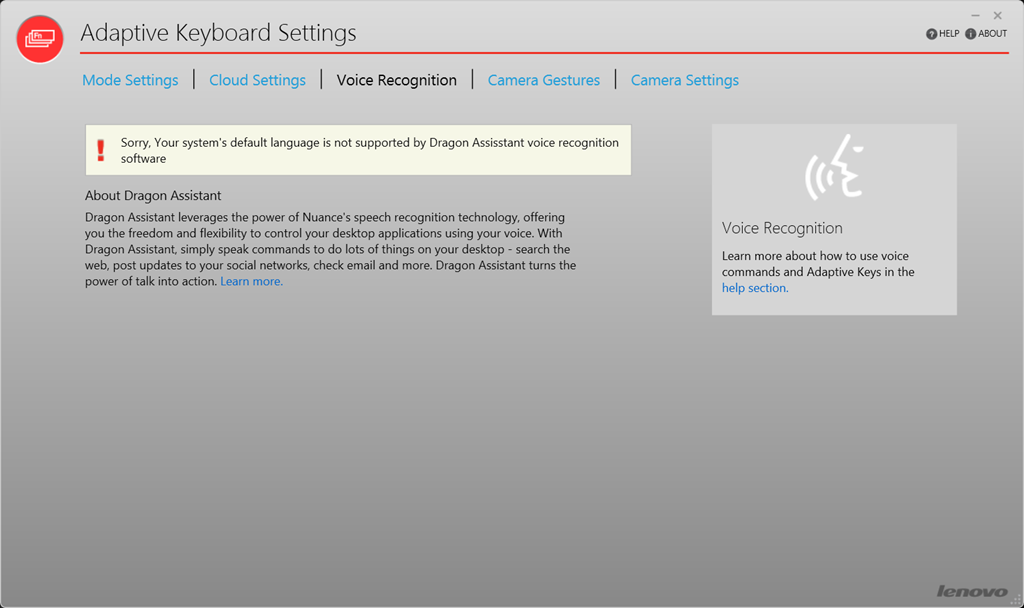Image resolution: width=1024 pixels, height=608 pixels.
Task: Select the Voice Recognition tab
Action: tap(396, 80)
